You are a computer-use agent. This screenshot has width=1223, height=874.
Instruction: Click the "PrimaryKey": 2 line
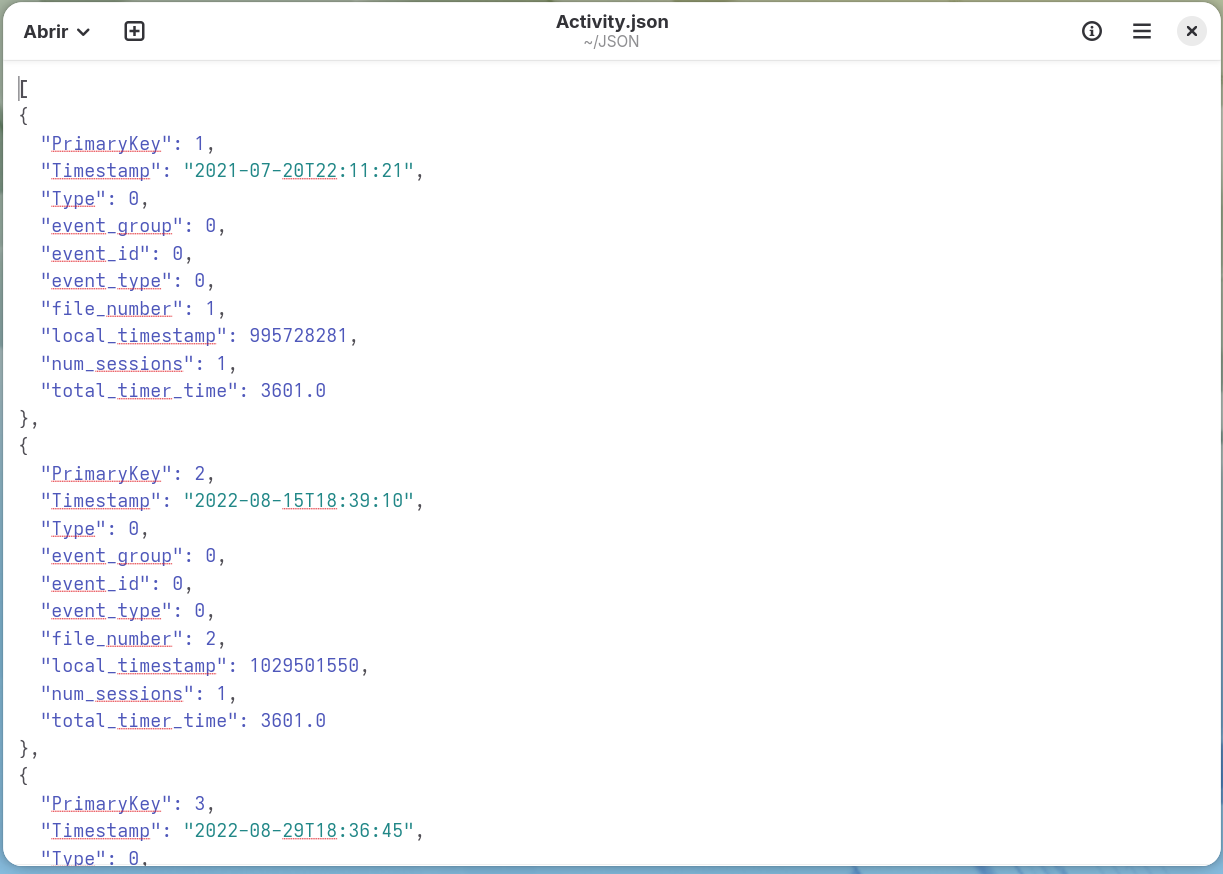[x=127, y=474]
